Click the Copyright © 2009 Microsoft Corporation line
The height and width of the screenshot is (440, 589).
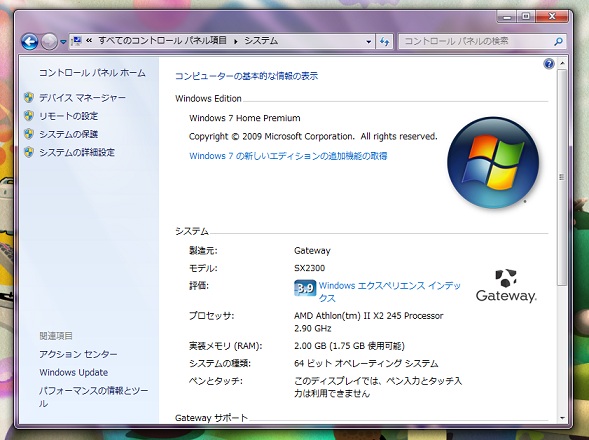point(313,136)
